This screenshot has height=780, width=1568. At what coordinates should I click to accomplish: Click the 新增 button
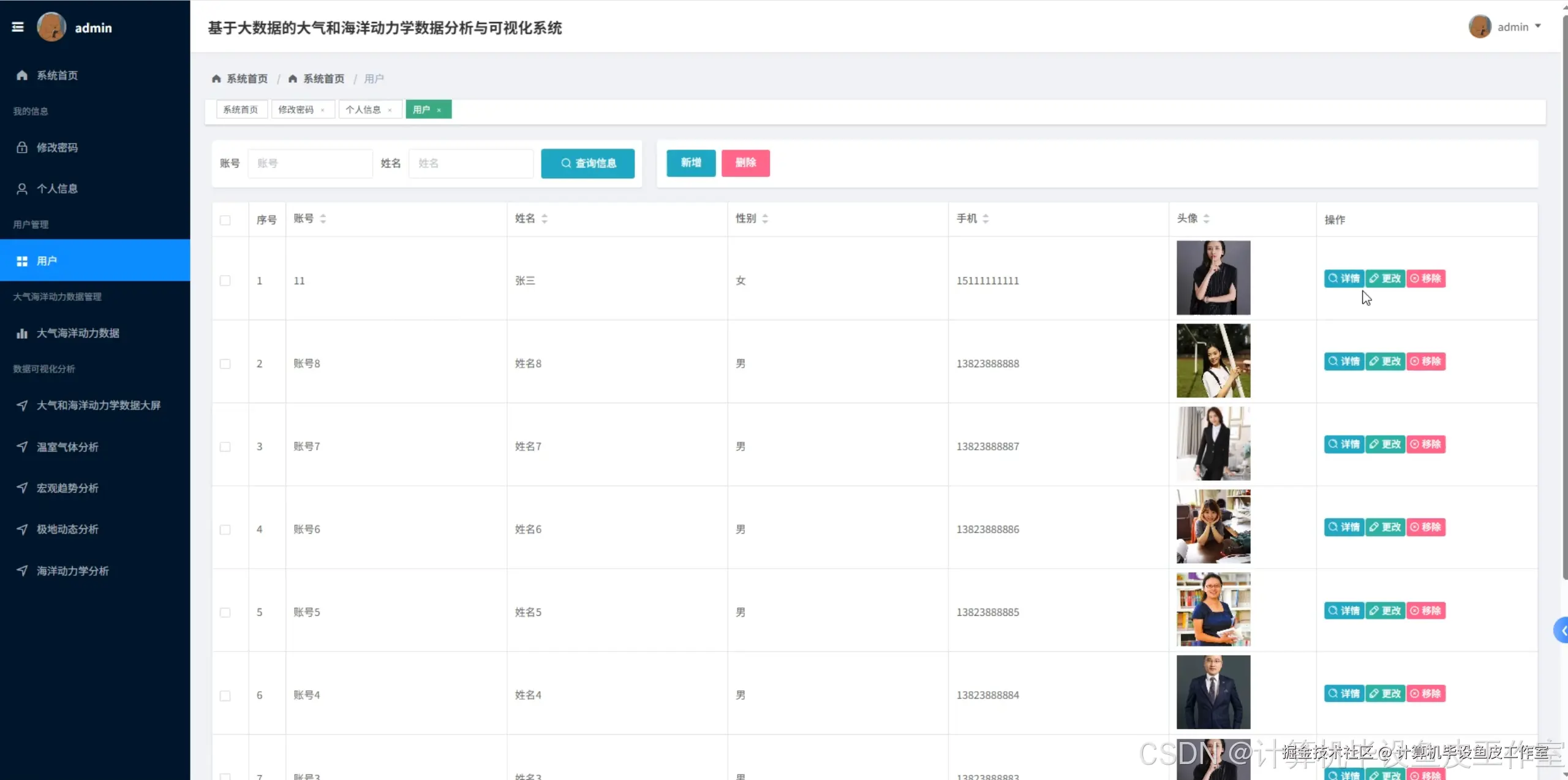click(690, 163)
